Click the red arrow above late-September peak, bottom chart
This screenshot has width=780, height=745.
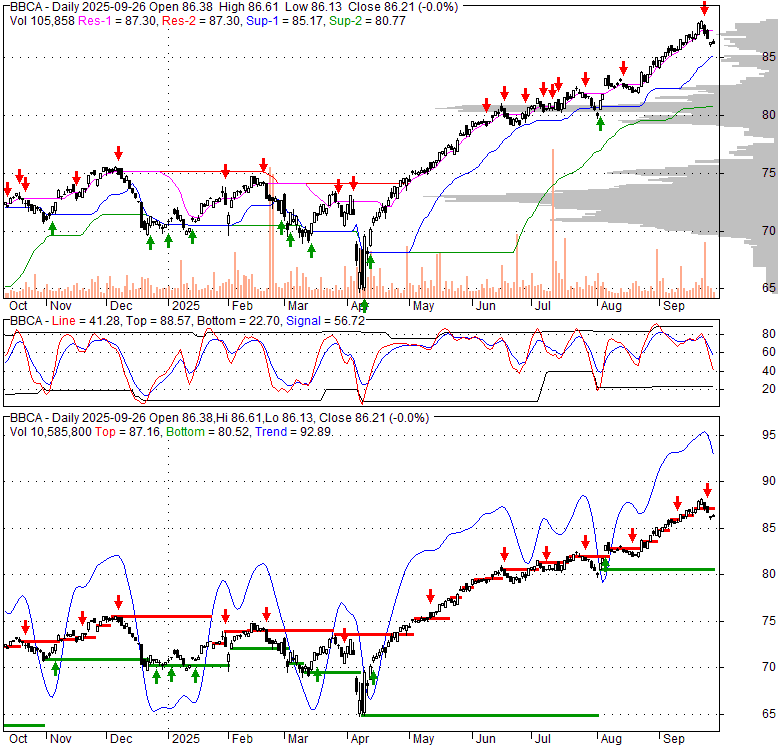pos(707,490)
